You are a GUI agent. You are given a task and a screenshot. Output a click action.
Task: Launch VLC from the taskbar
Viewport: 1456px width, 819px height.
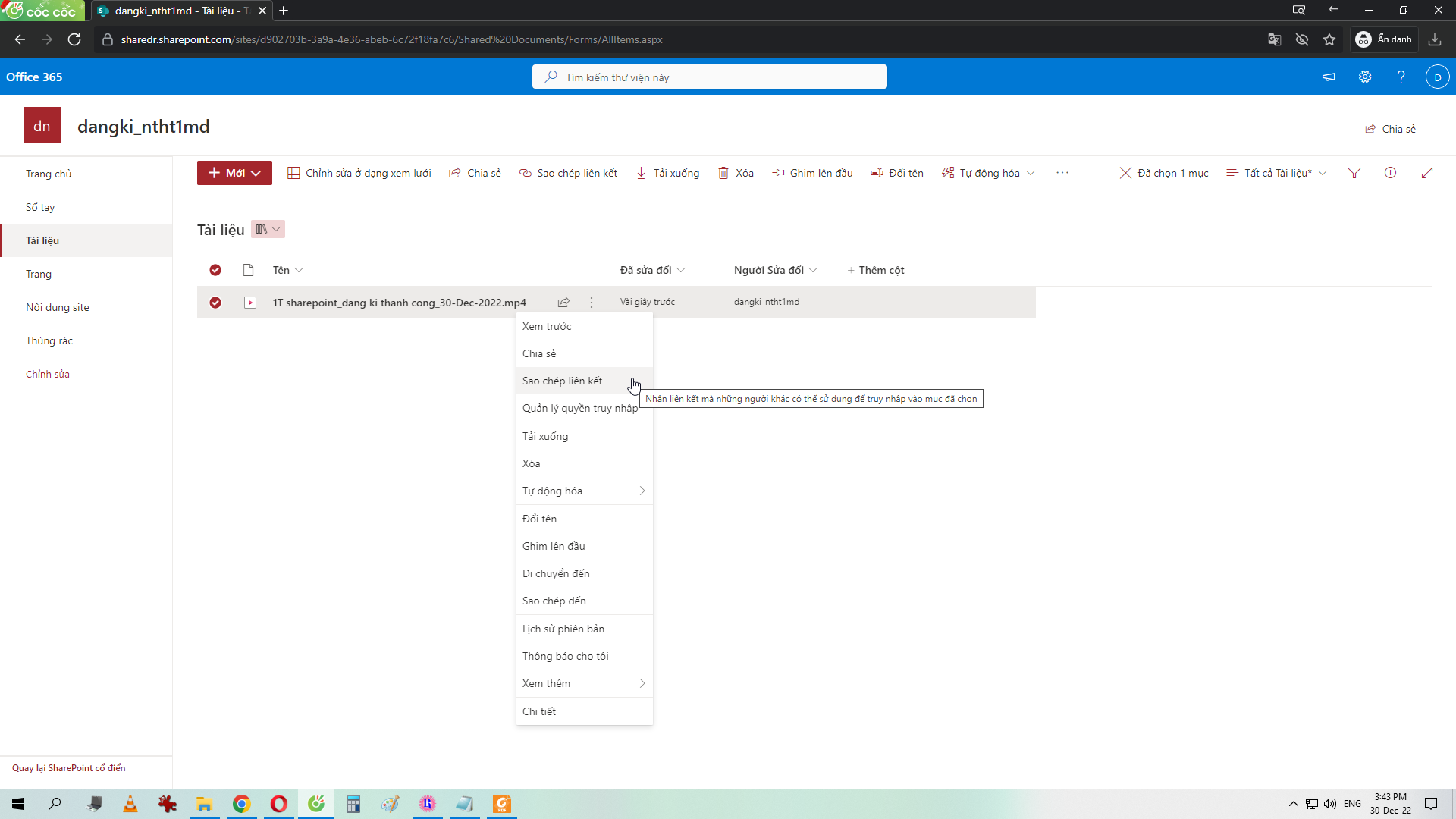[x=130, y=804]
